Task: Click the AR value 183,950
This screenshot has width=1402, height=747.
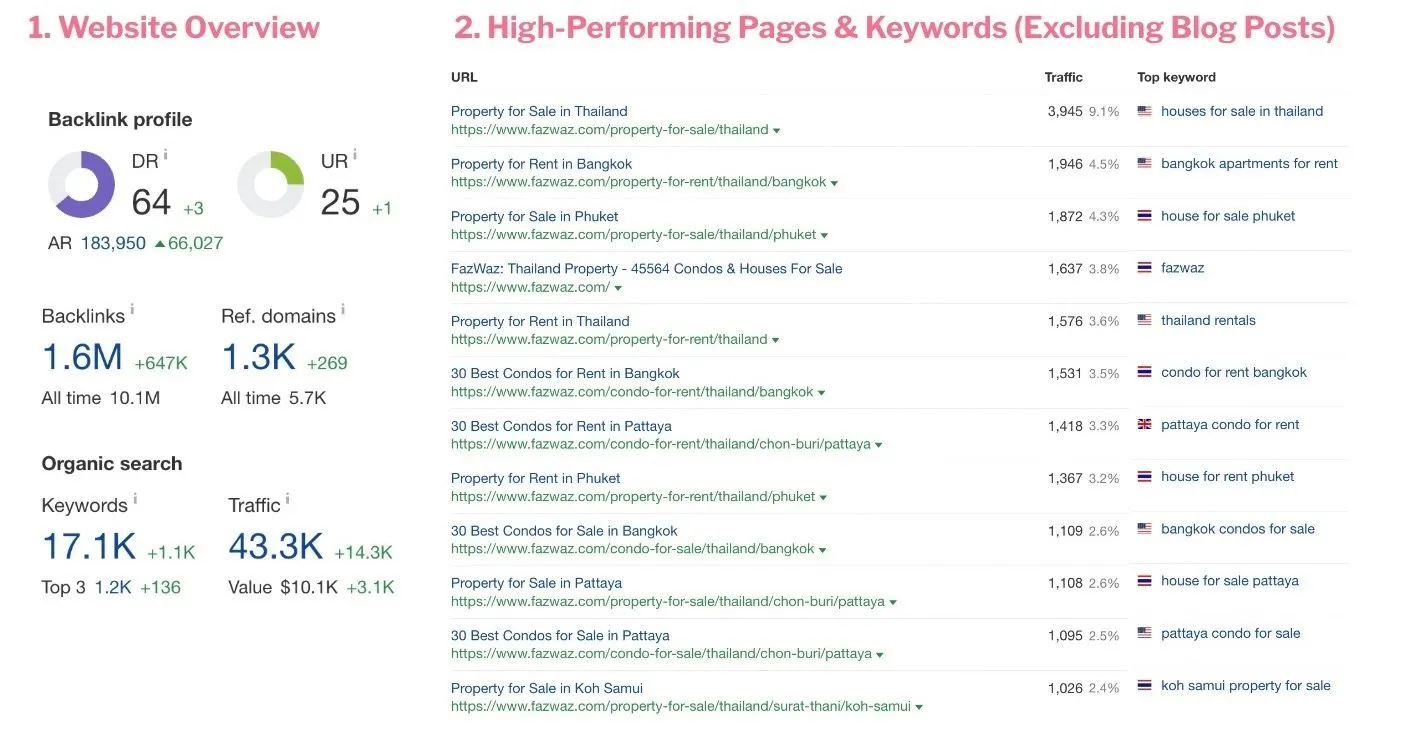Action: 112,243
